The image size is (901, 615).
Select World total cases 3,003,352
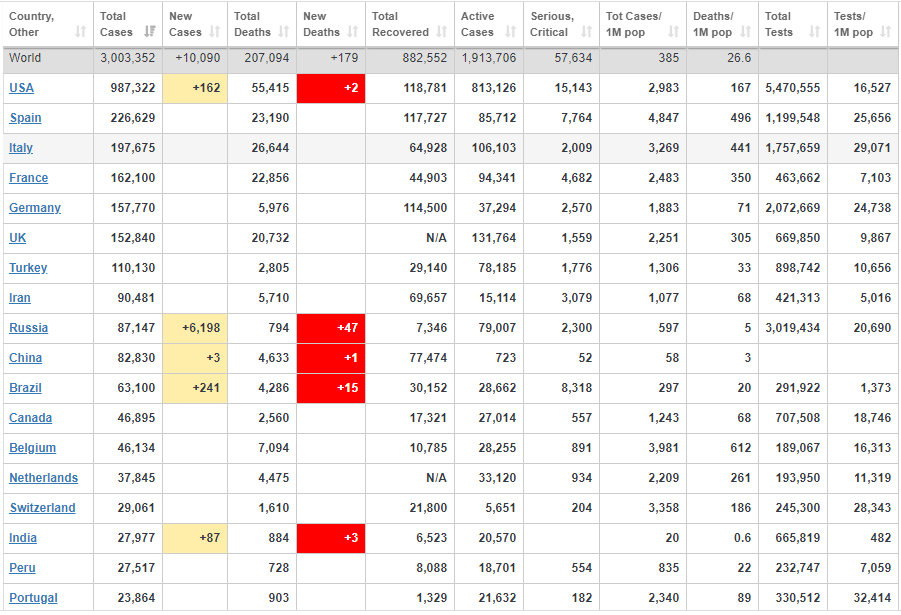point(128,58)
